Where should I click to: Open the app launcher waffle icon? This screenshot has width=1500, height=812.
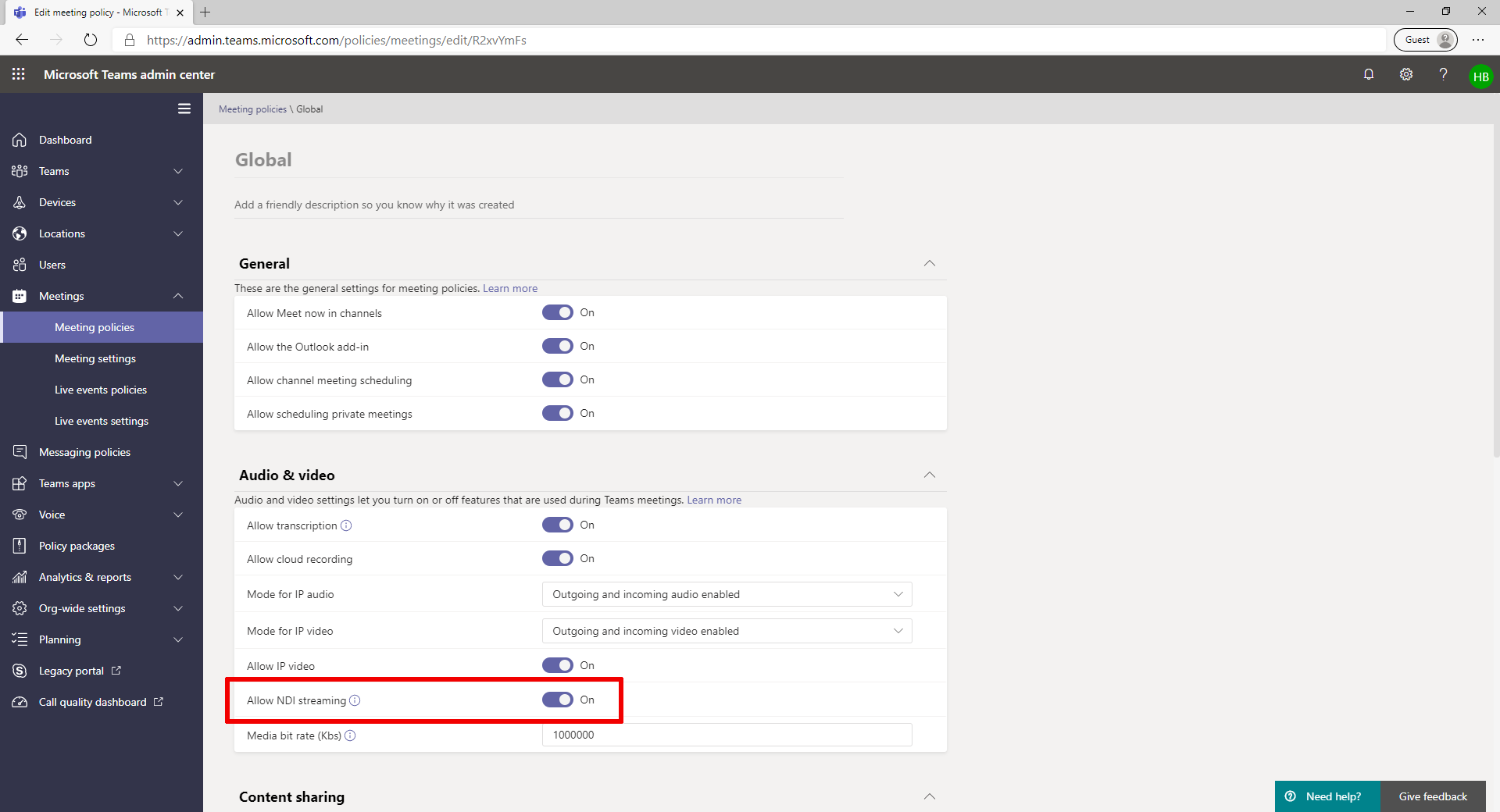19,74
